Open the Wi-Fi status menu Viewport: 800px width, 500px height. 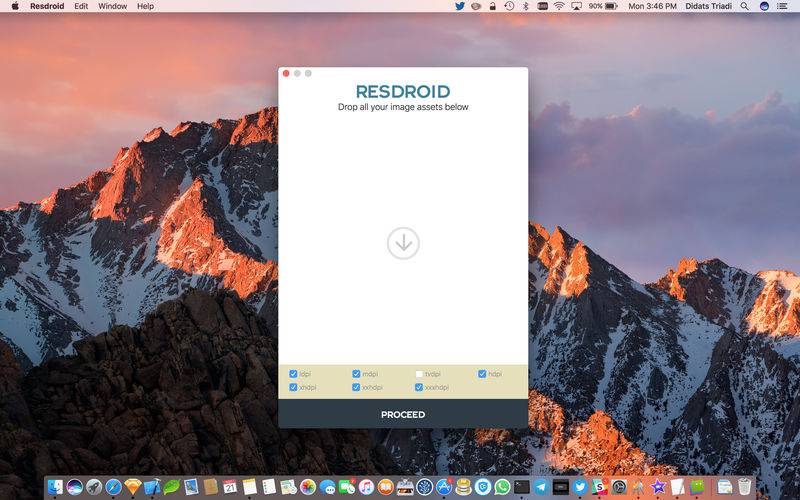coord(559,6)
